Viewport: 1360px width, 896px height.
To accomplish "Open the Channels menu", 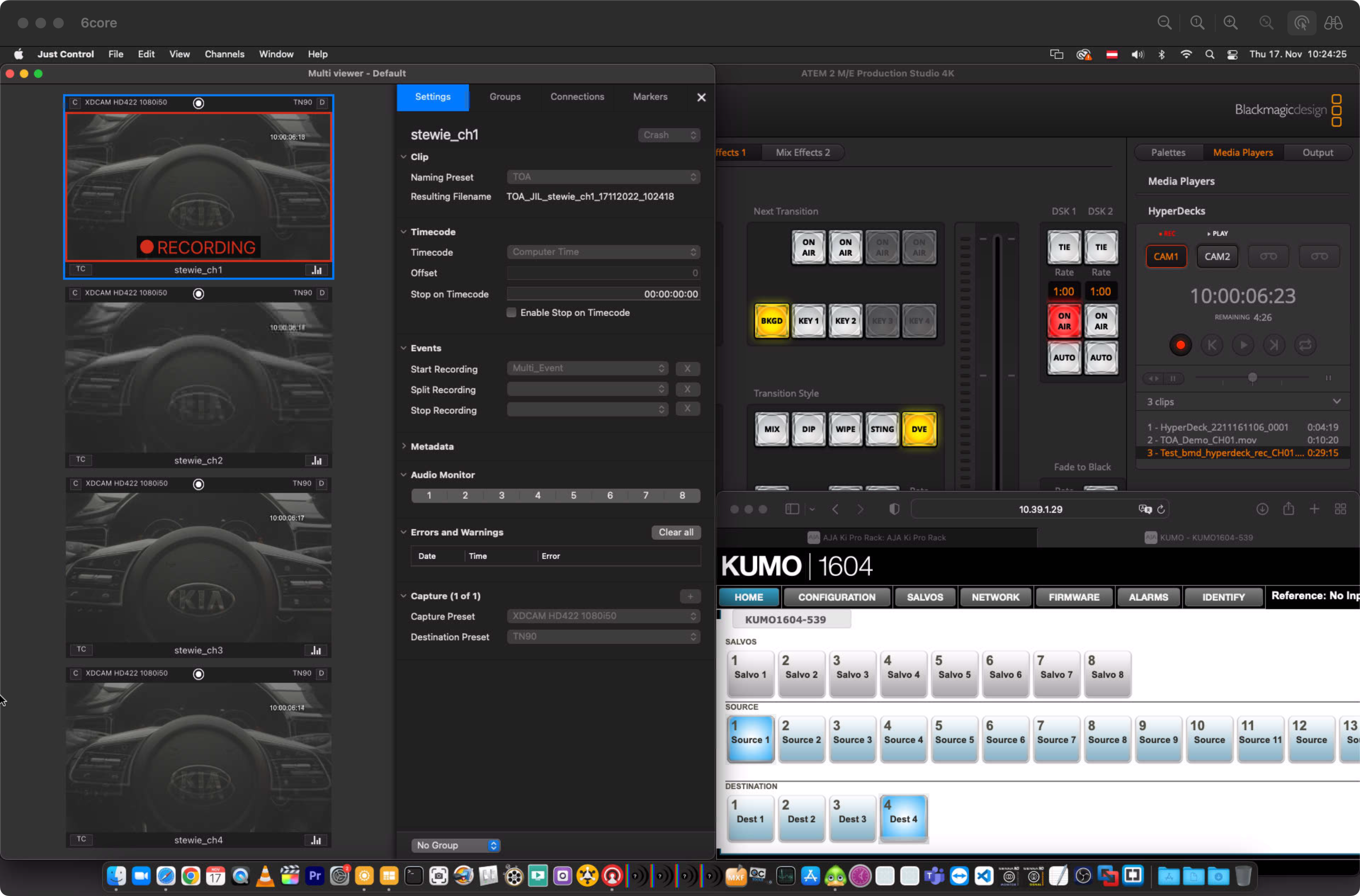I will (x=224, y=54).
